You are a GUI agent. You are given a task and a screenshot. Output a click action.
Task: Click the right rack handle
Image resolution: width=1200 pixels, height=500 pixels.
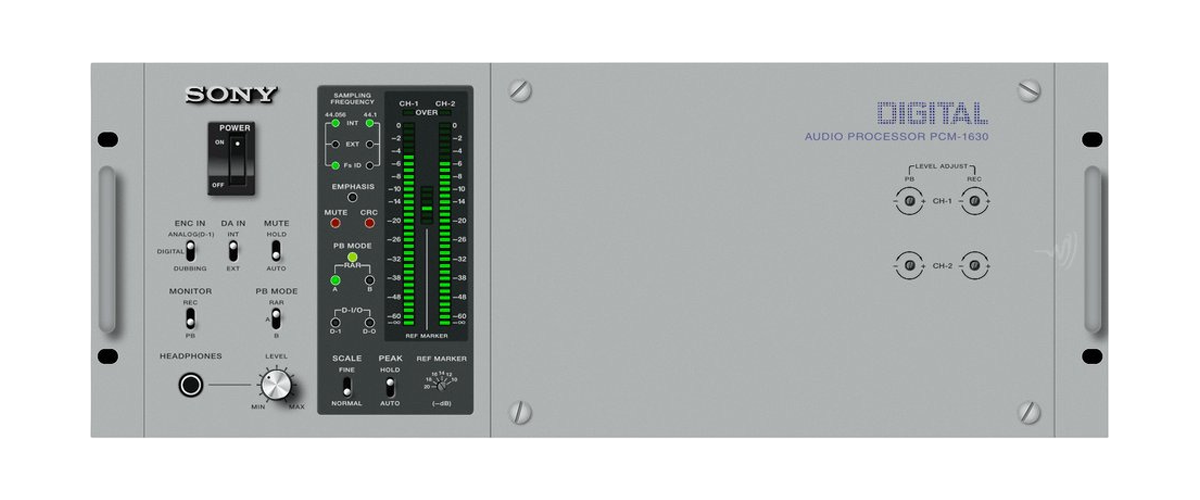1093,250
